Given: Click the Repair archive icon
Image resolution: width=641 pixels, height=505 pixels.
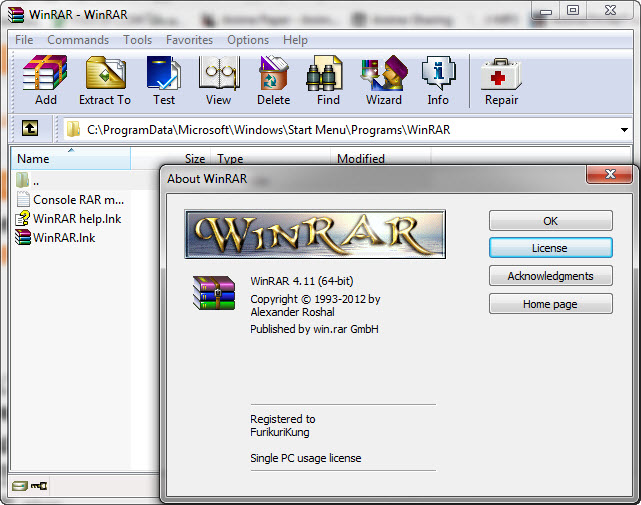Looking at the screenshot, I should 501,81.
